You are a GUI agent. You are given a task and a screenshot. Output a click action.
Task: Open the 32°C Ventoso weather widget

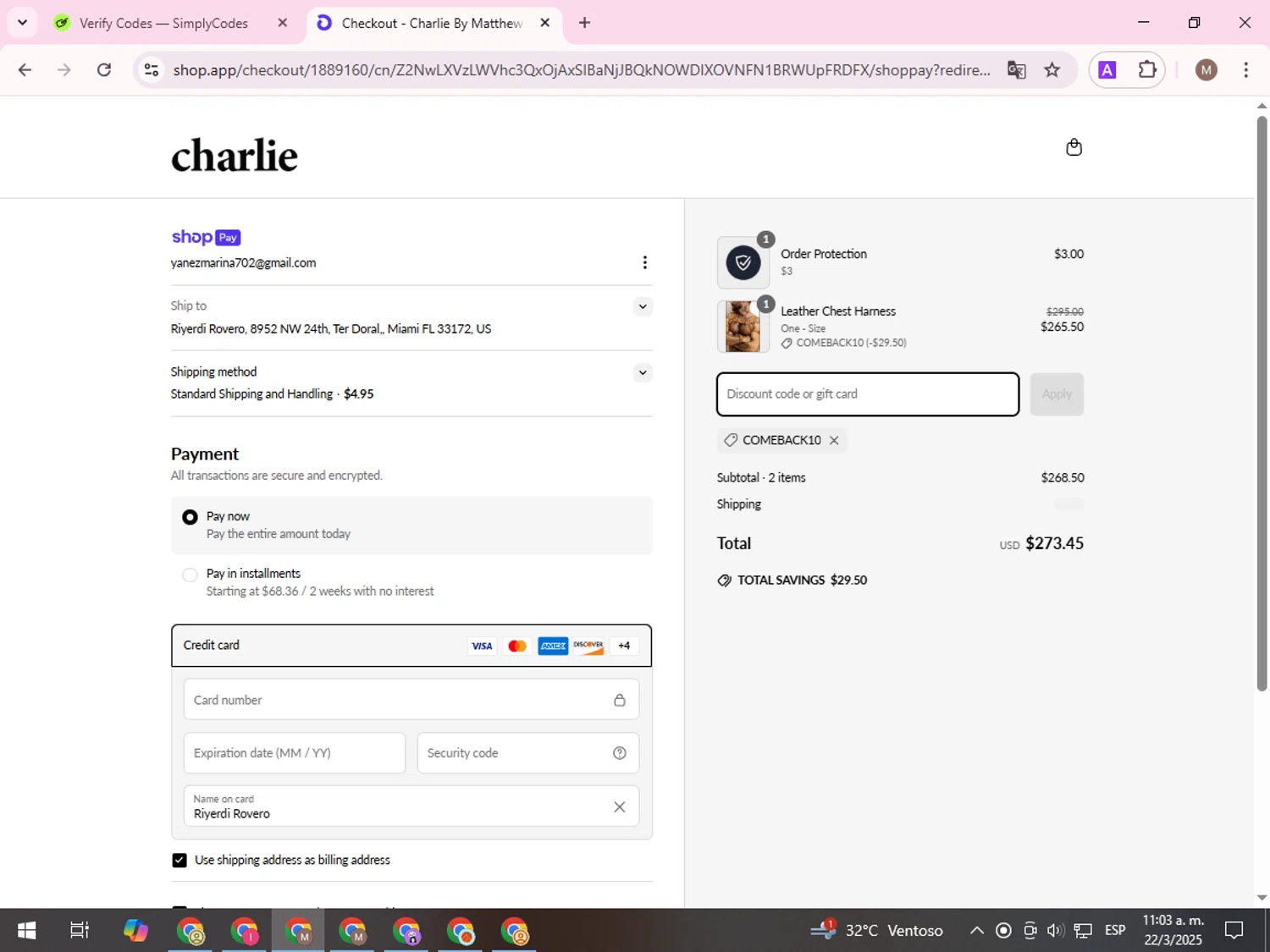(876, 931)
